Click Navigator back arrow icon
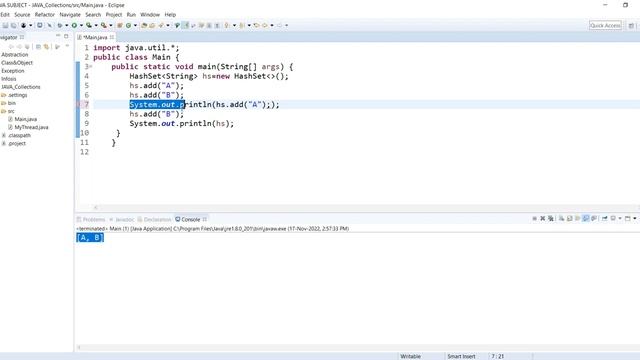 click(x=11, y=47)
